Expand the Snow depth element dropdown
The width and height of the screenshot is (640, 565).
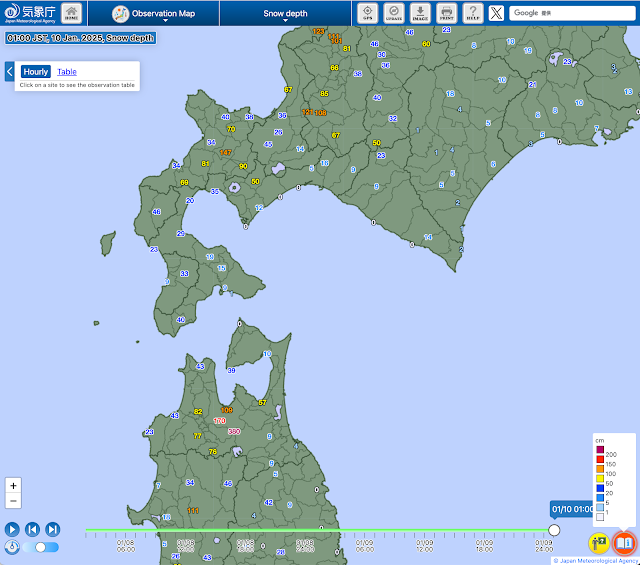[x=285, y=14]
